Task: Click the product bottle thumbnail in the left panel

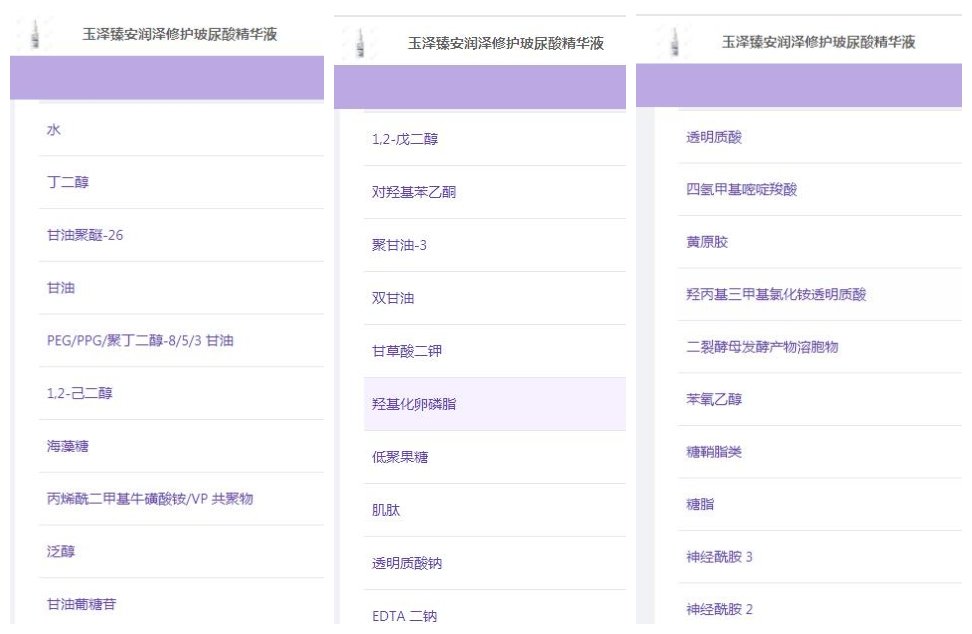Action: (35, 35)
